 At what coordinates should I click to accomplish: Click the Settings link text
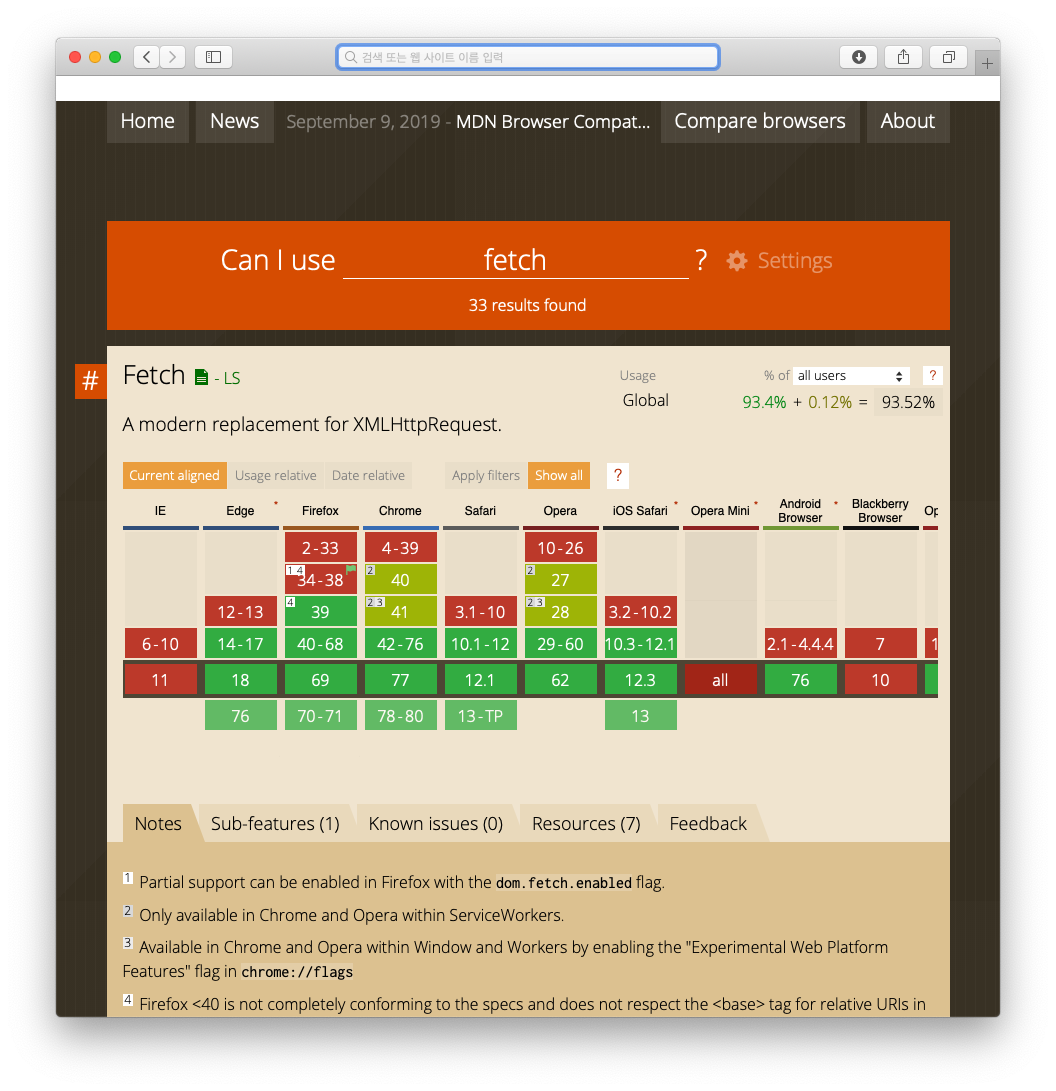click(x=794, y=261)
